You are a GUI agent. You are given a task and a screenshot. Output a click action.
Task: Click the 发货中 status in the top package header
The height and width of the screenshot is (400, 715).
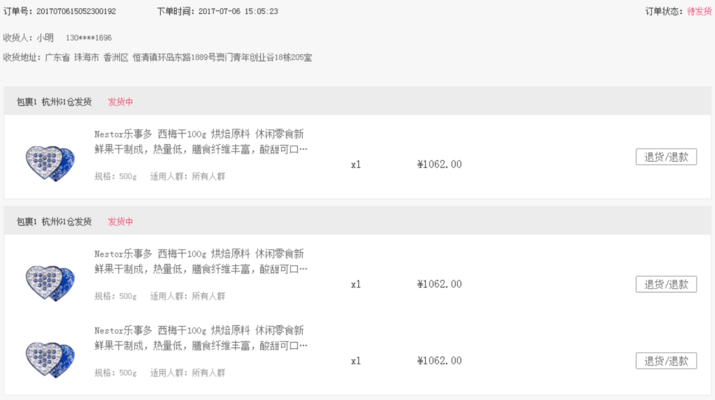point(121,102)
